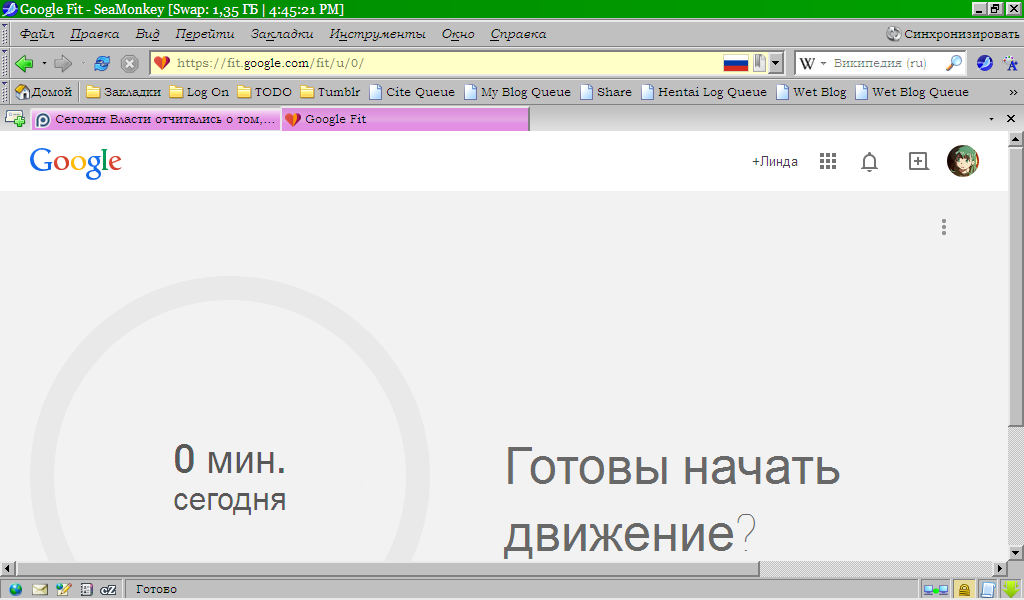Viewport: 1024px width, 600px height.
Task: Open the Инструменты menu
Action: [x=377, y=34]
